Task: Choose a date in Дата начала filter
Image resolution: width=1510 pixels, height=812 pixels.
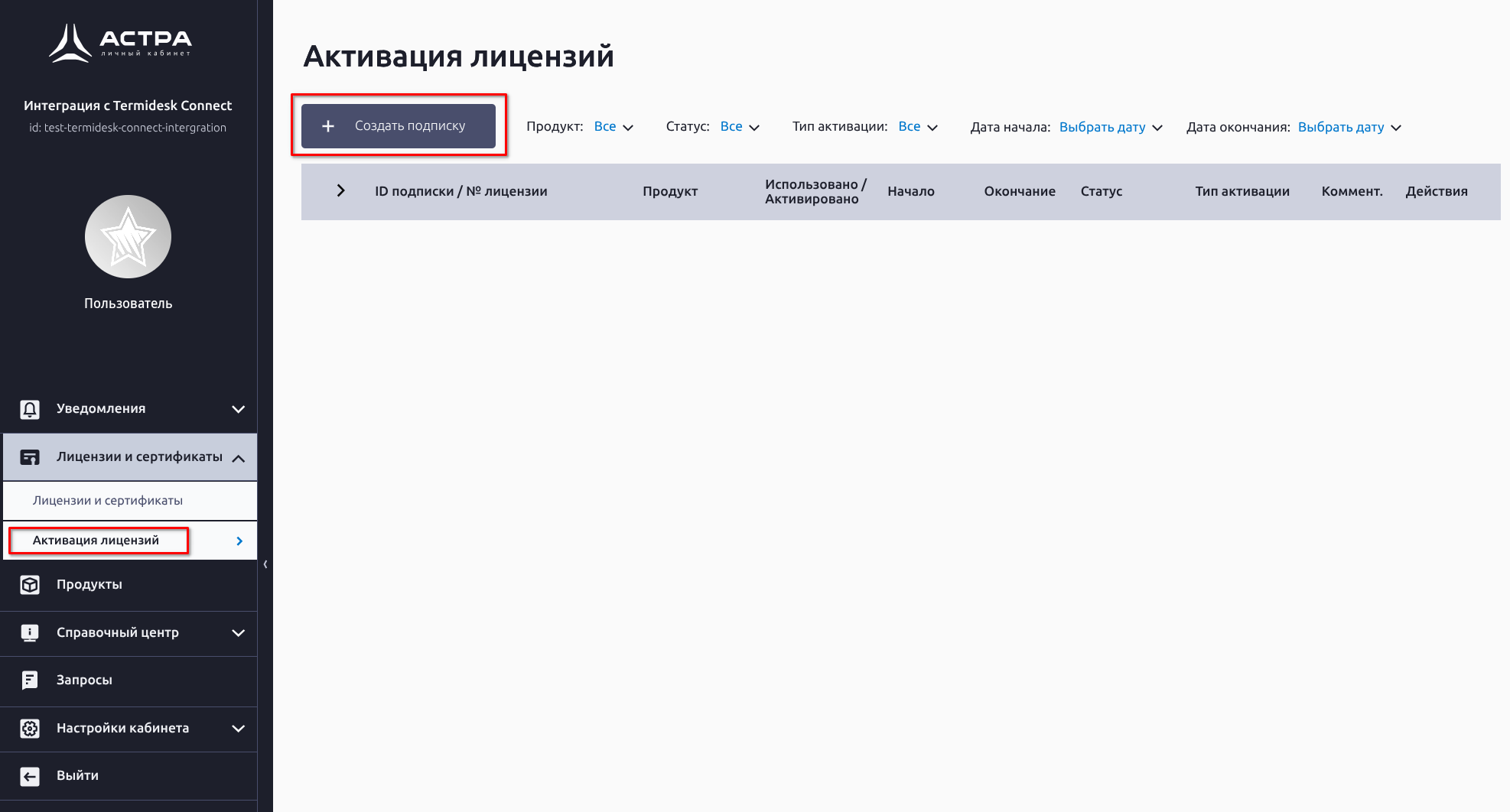Action: click(1110, 127)
